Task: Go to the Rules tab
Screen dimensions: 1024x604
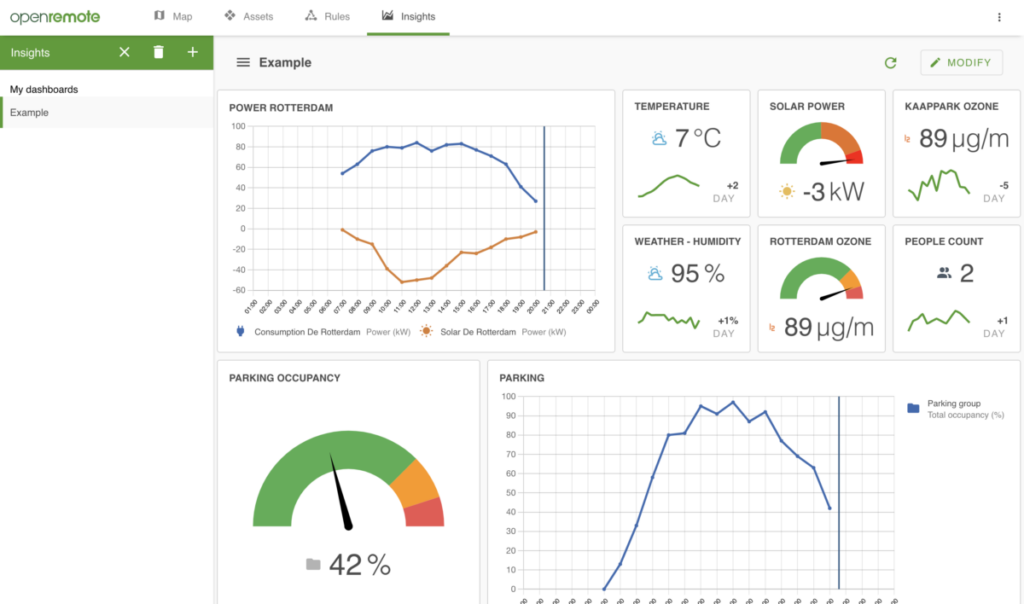Action: click(327, 17)
